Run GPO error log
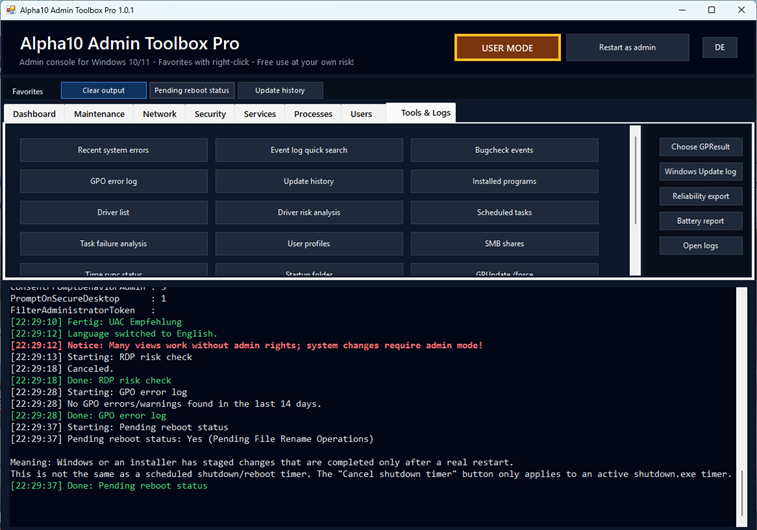The height and width of the screenshot is (530, 757). click(x=113, y=181)
